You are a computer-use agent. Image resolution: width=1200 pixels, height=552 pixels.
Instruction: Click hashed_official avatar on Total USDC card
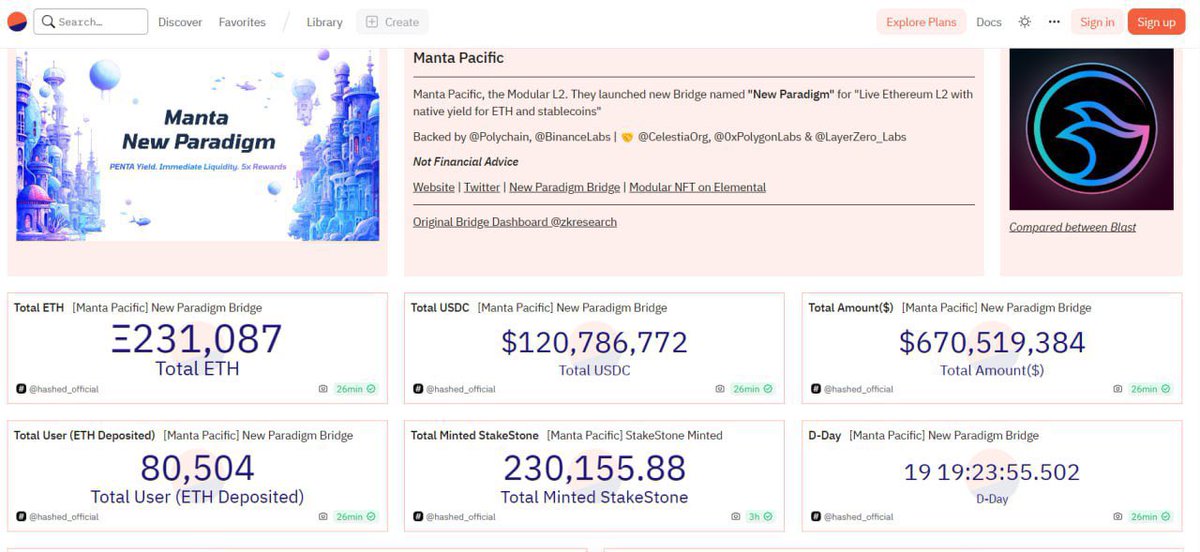click(417, 389)
